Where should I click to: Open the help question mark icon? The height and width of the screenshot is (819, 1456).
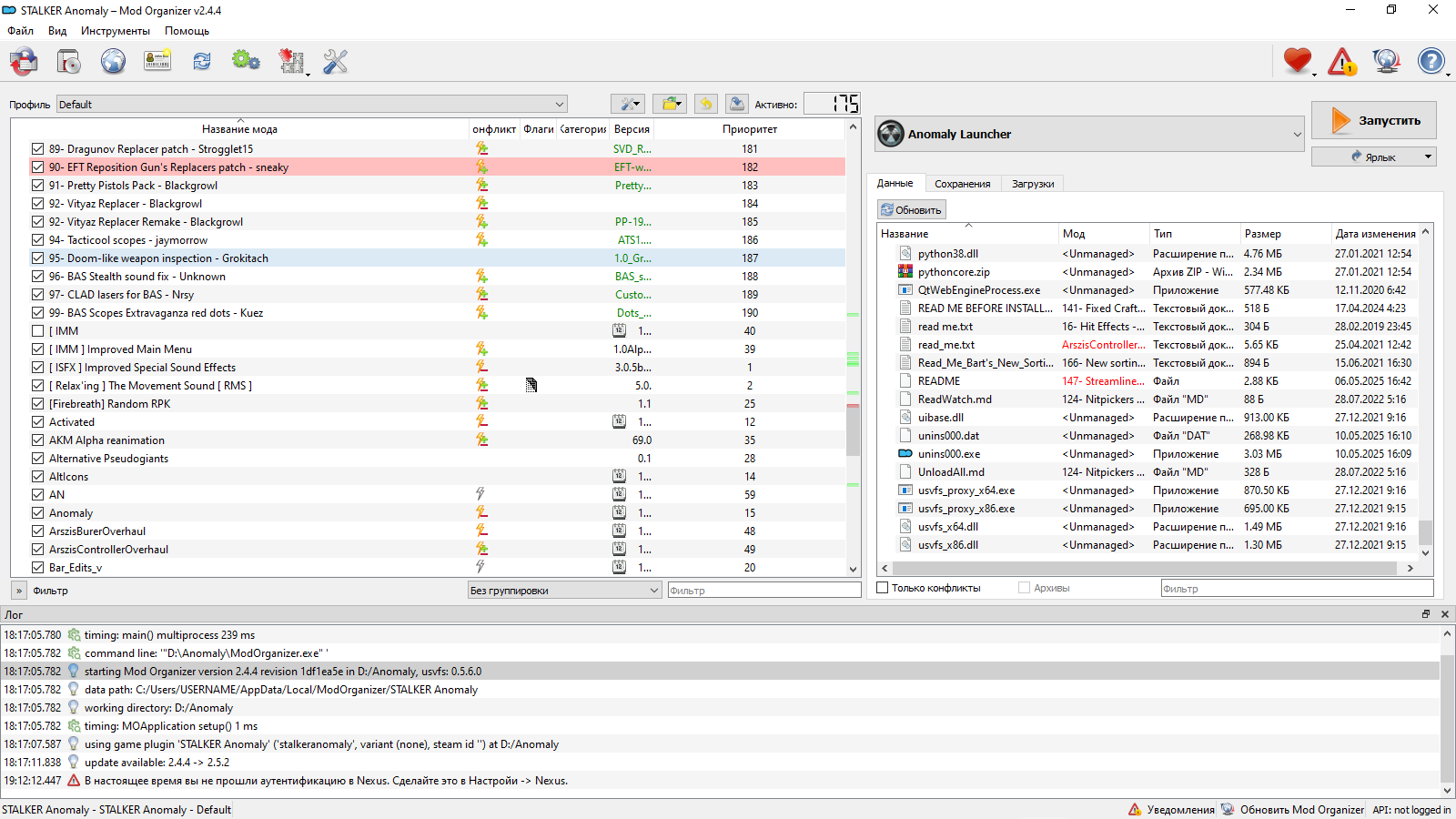click(x=1431, y=61)
